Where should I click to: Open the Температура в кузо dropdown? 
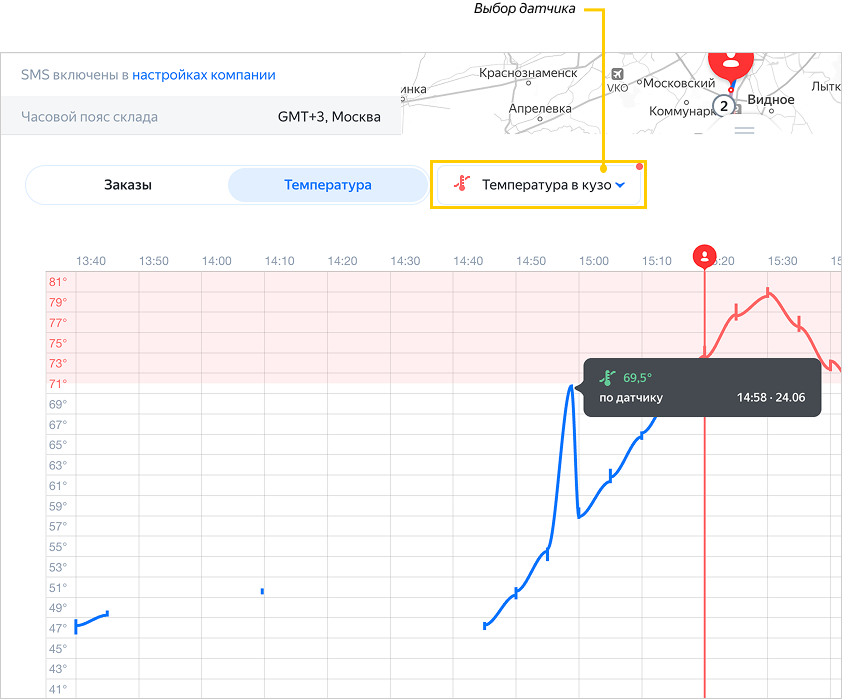pyautogui.click(x=539, y=185)
